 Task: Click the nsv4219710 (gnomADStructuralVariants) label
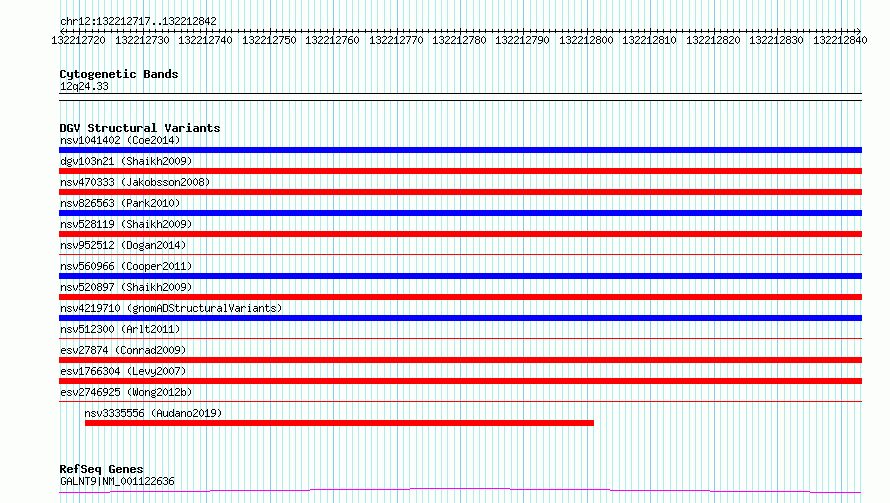[171, 308]
